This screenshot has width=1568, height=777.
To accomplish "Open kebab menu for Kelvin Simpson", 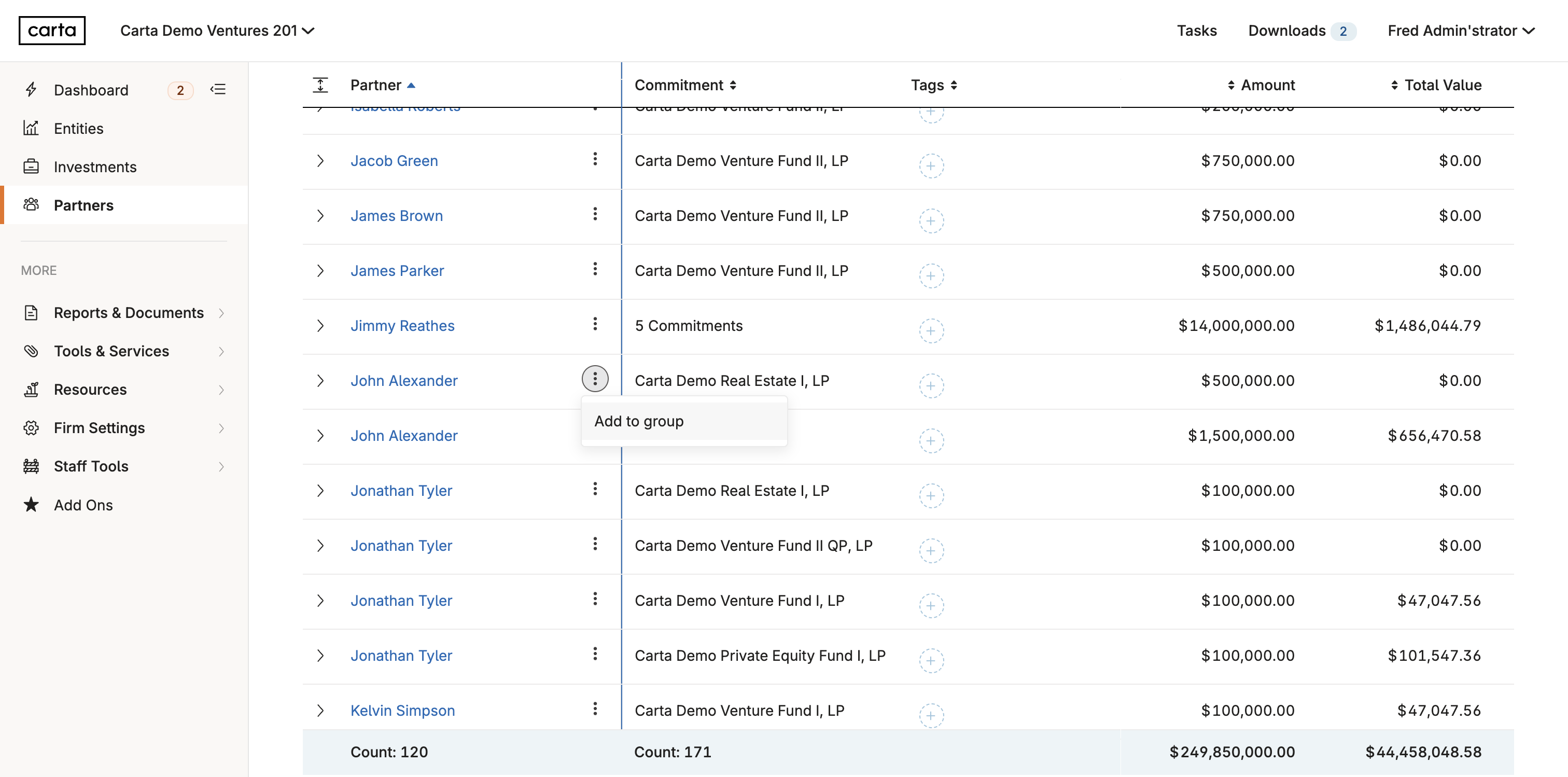I will click(595, 709).
